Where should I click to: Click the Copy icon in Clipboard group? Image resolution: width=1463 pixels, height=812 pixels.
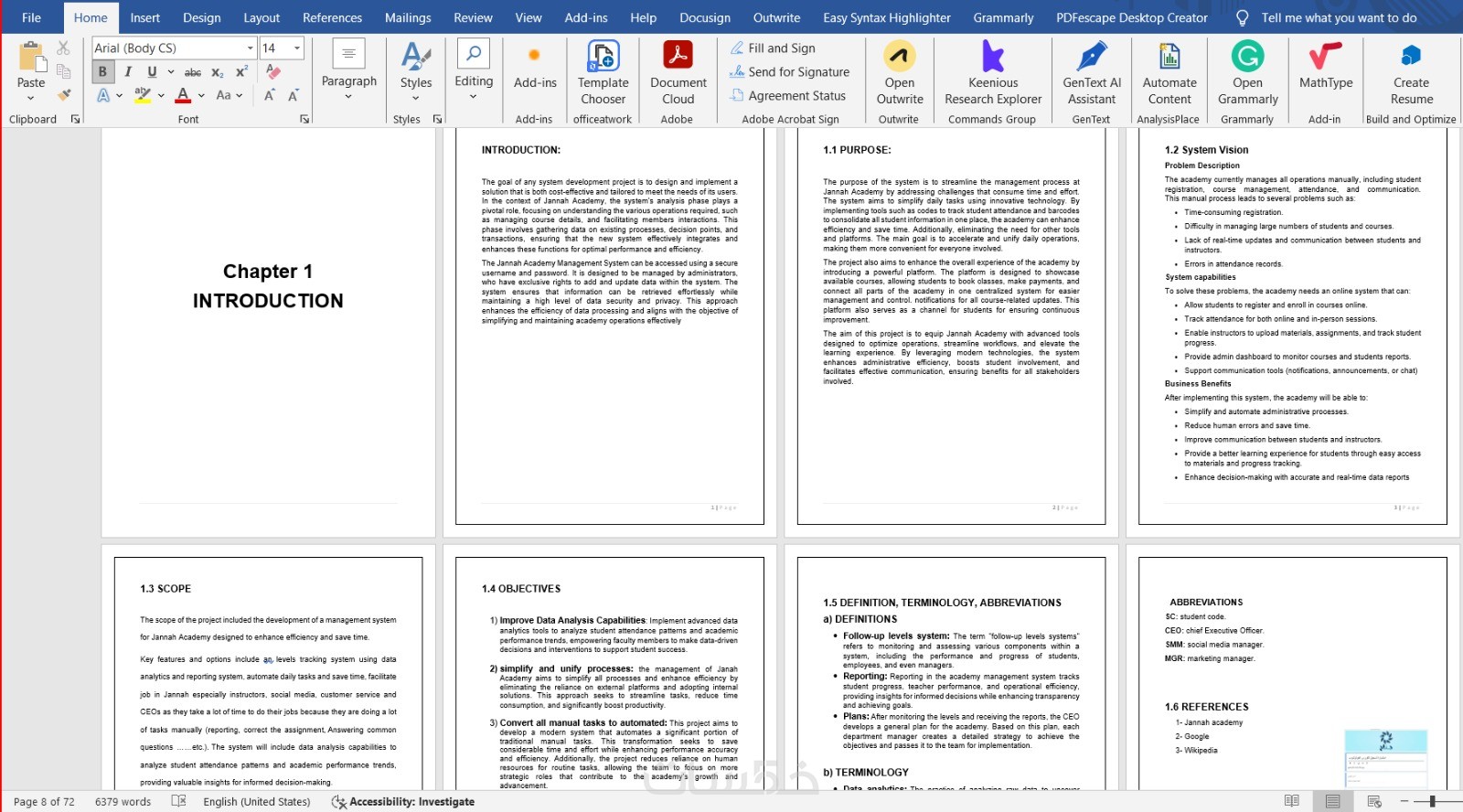tap(63, 71)
